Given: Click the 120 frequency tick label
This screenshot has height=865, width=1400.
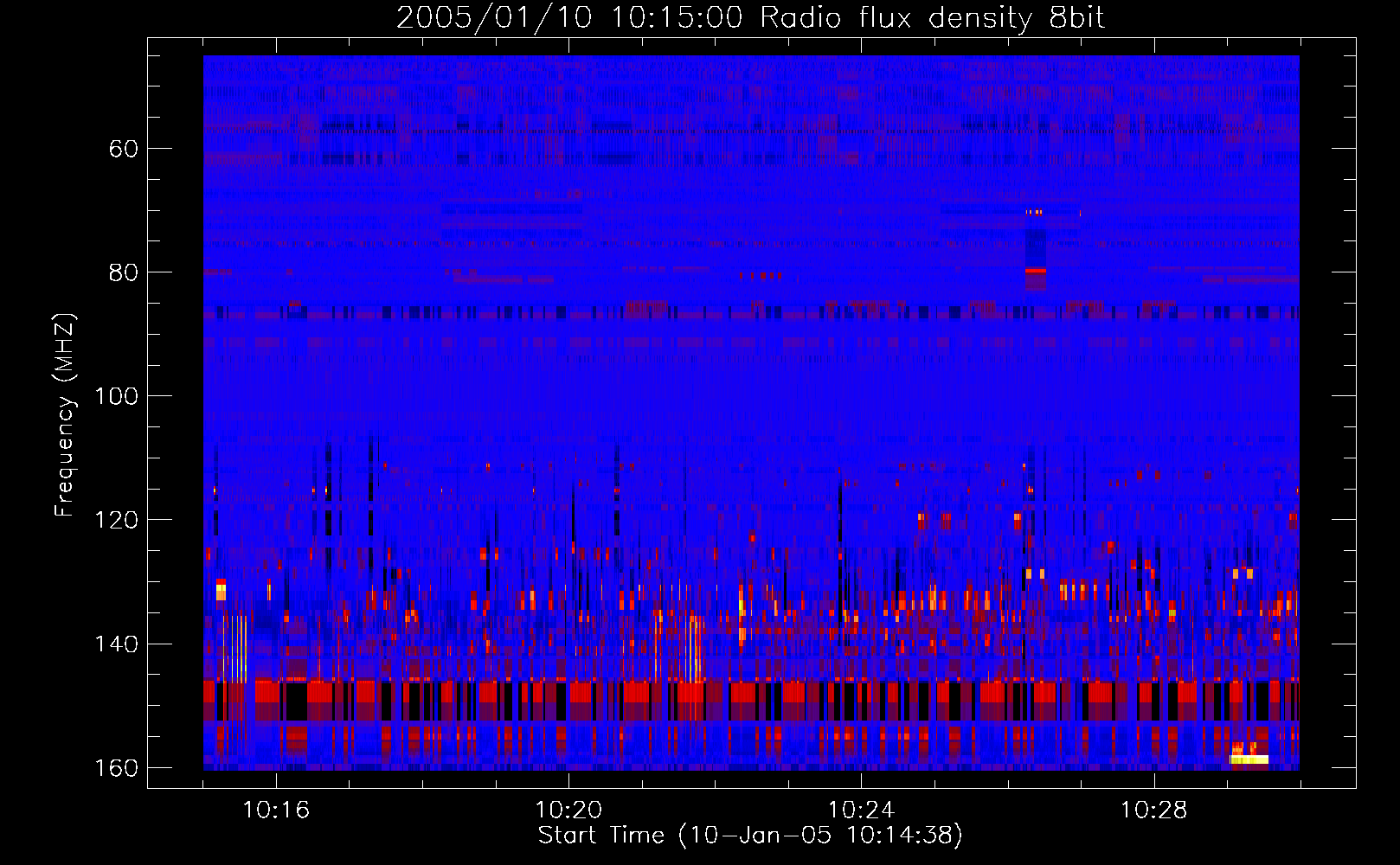Looking at the screenshot, I should 116,520.
